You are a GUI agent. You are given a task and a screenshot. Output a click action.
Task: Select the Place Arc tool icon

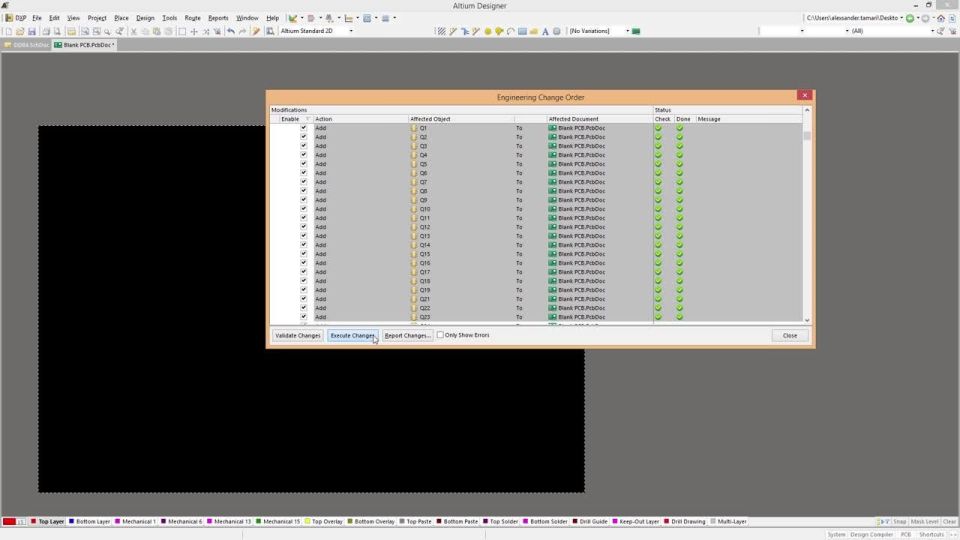click(511, 31)
